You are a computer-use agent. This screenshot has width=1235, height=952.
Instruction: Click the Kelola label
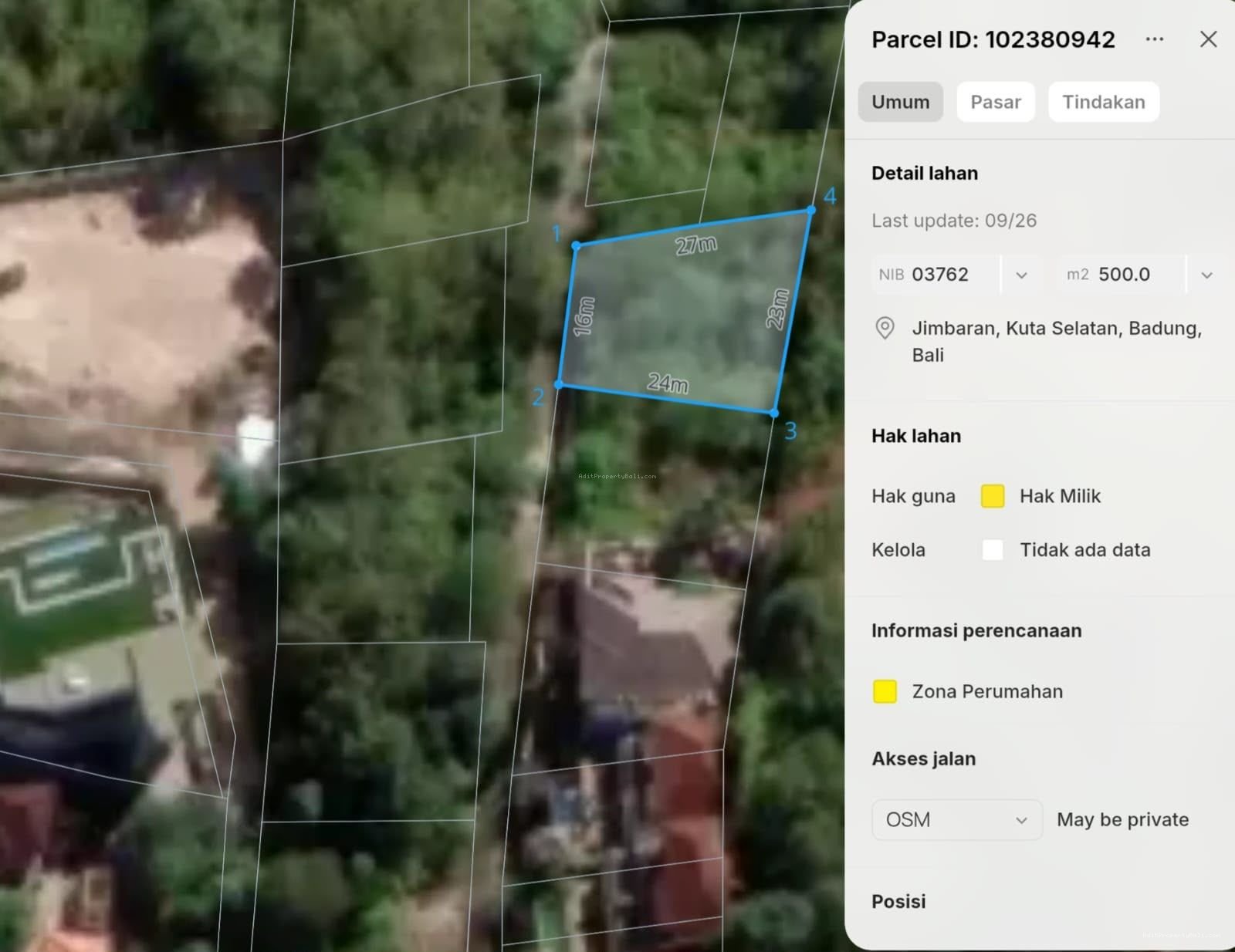pyautogui.click(x=898, y=550)
